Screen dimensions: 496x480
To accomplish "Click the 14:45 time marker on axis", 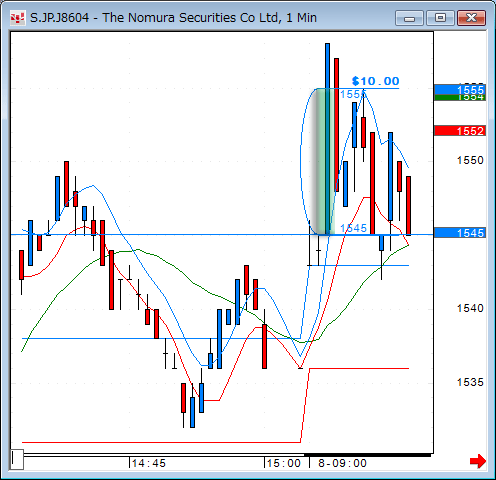I will [148, 463].
